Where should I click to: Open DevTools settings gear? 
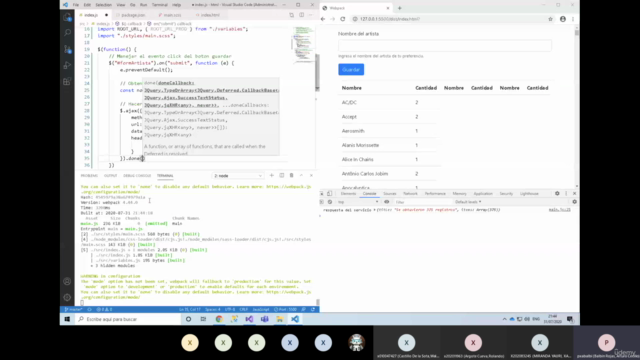coord(557,193)
